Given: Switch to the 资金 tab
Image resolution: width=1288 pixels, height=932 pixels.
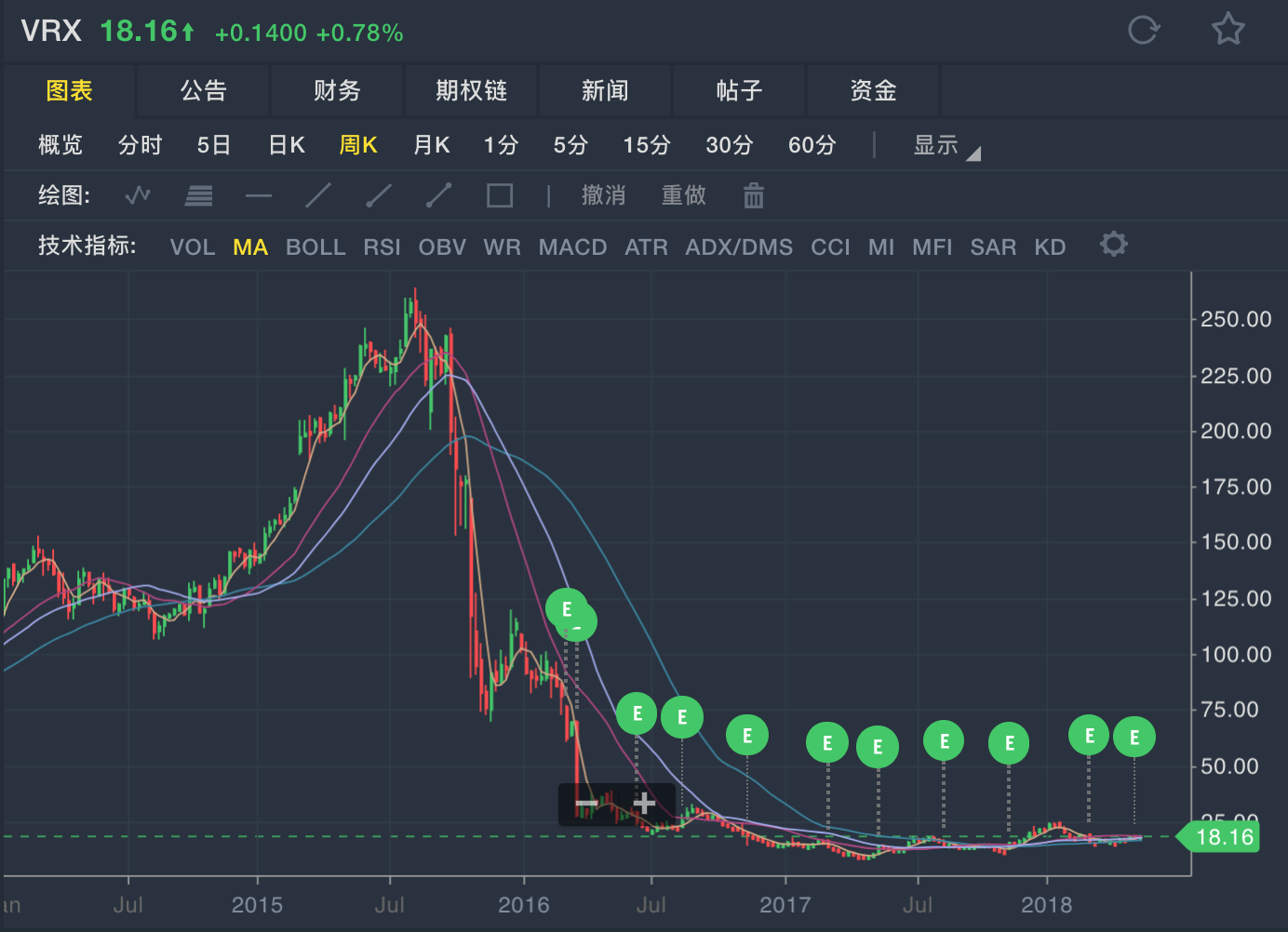Looking at the screenshot, I should (x=873, y=90).
